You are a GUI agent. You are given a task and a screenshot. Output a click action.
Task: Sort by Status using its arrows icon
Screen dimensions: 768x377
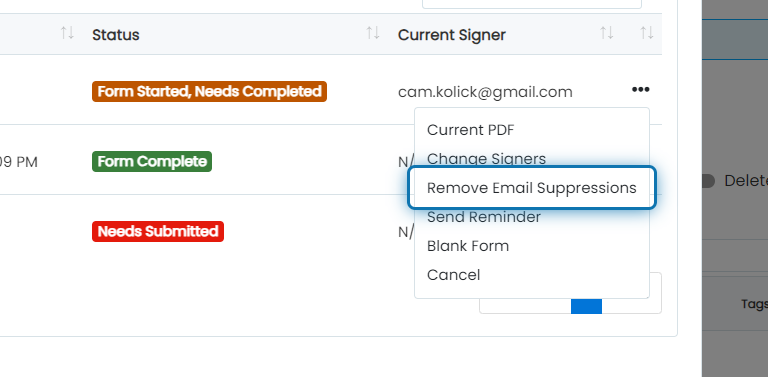373,33
